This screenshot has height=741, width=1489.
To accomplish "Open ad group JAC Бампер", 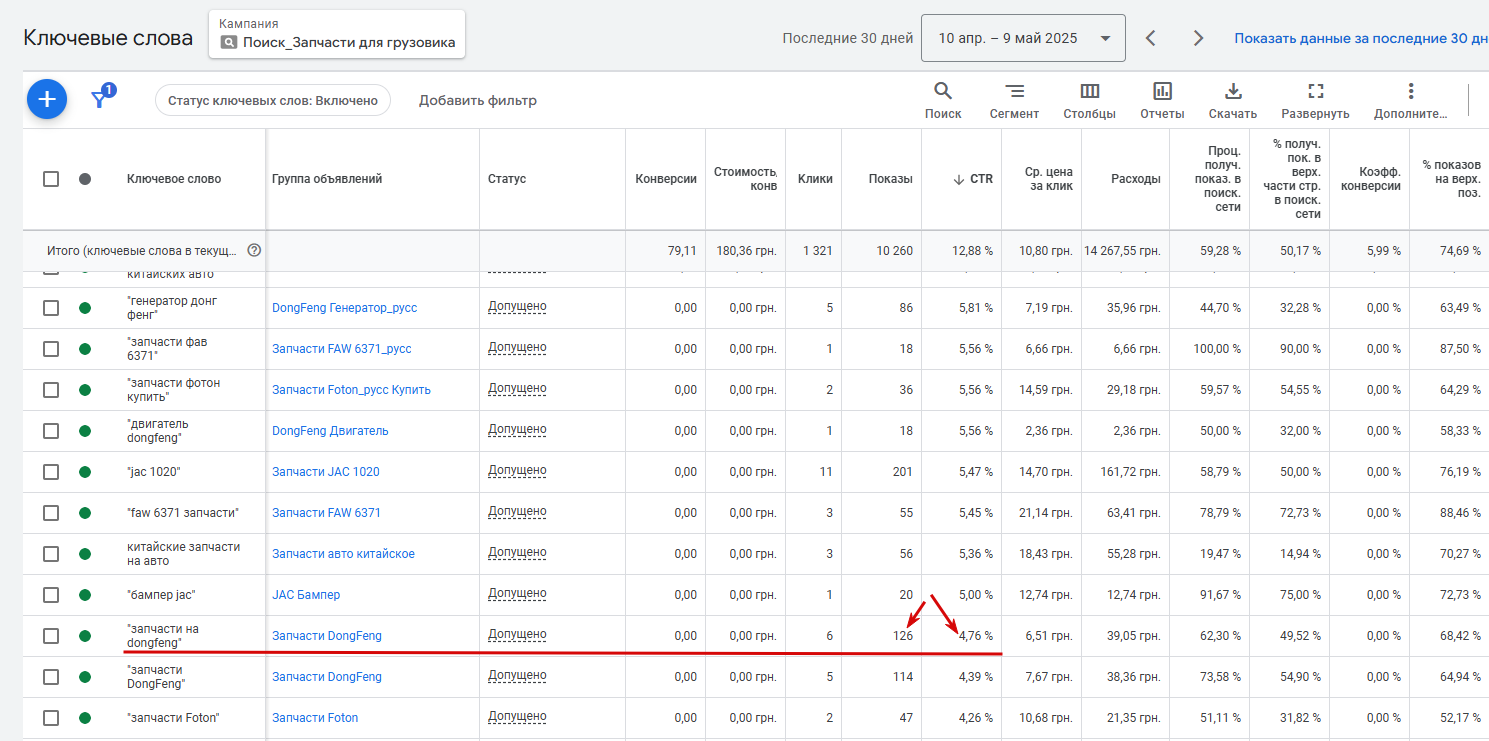I will [x=306, y=595].
